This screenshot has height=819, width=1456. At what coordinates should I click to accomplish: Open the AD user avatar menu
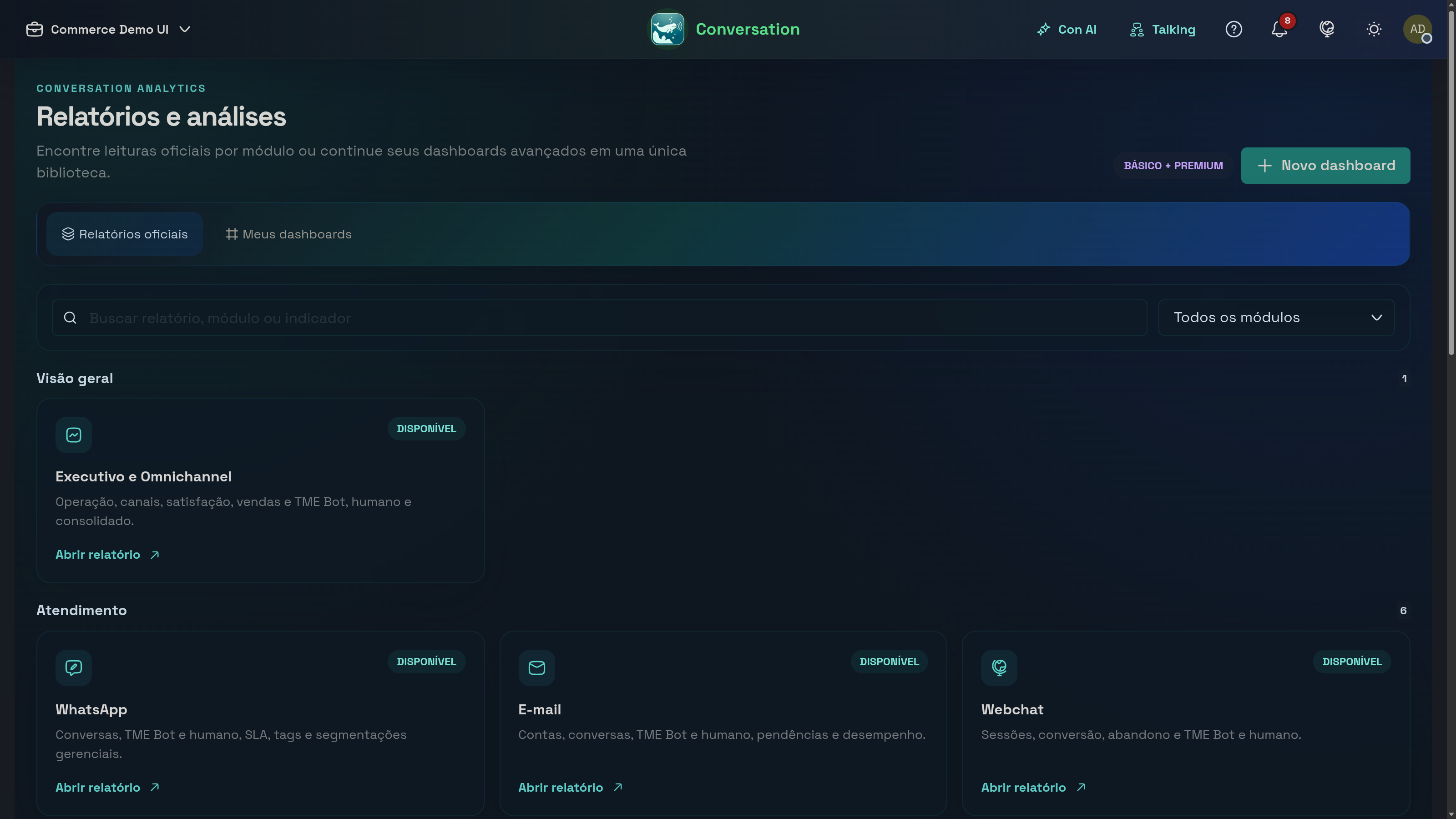coord(1417,30)
